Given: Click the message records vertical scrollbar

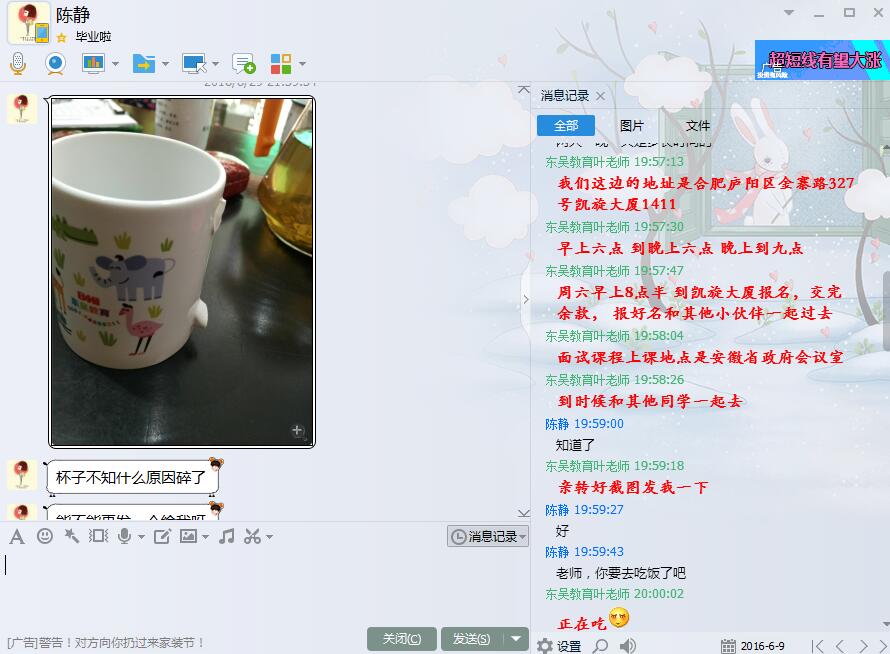Looking at the screenshot, I should point(885,310).
